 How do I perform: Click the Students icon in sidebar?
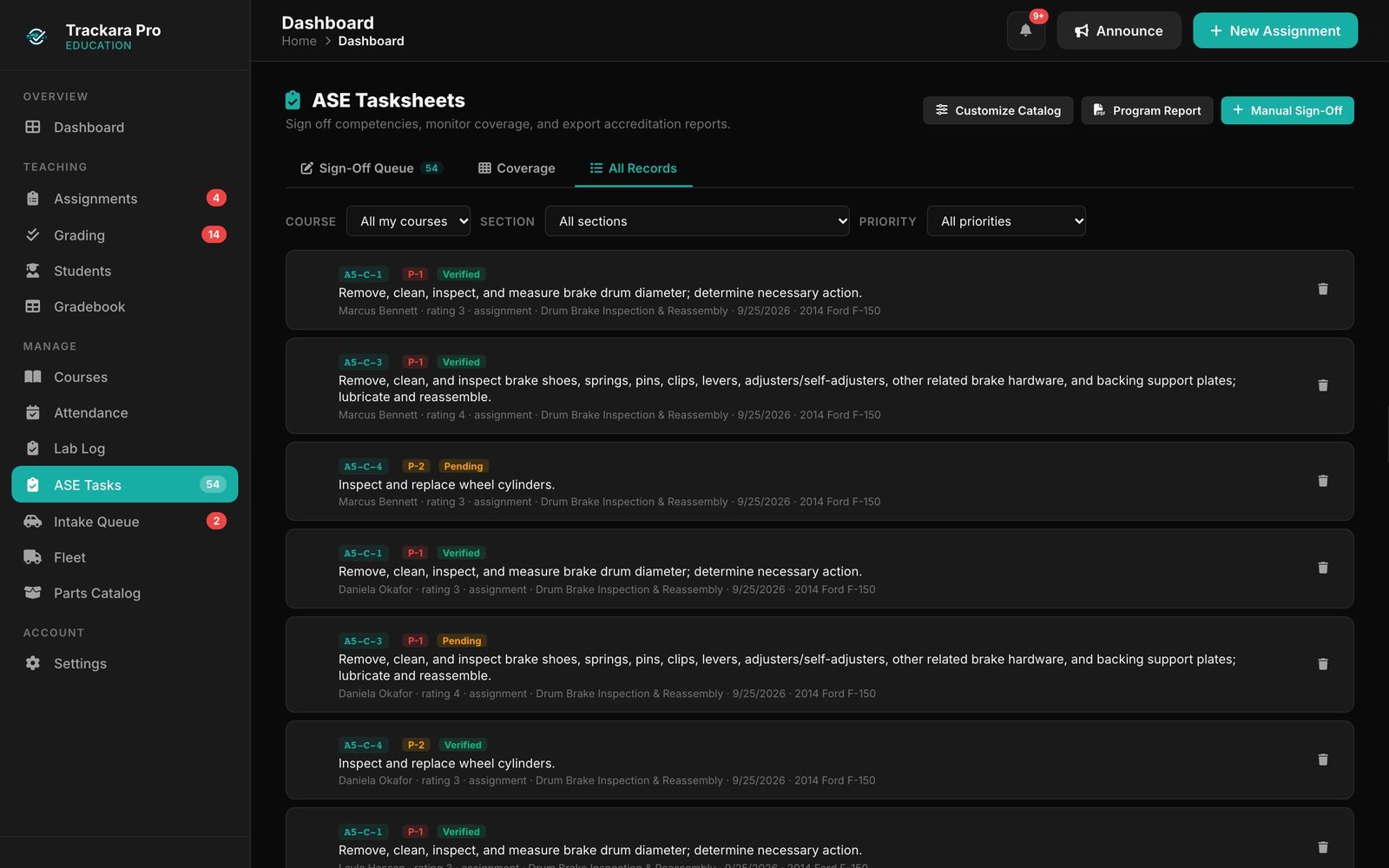click(33, 271)
